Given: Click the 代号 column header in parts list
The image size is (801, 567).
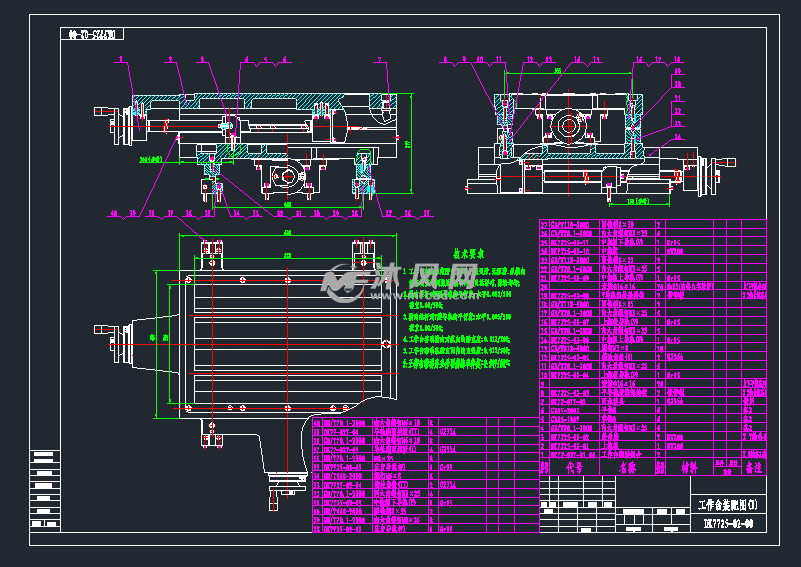Looking at the screenshot, I should (574, 466).
